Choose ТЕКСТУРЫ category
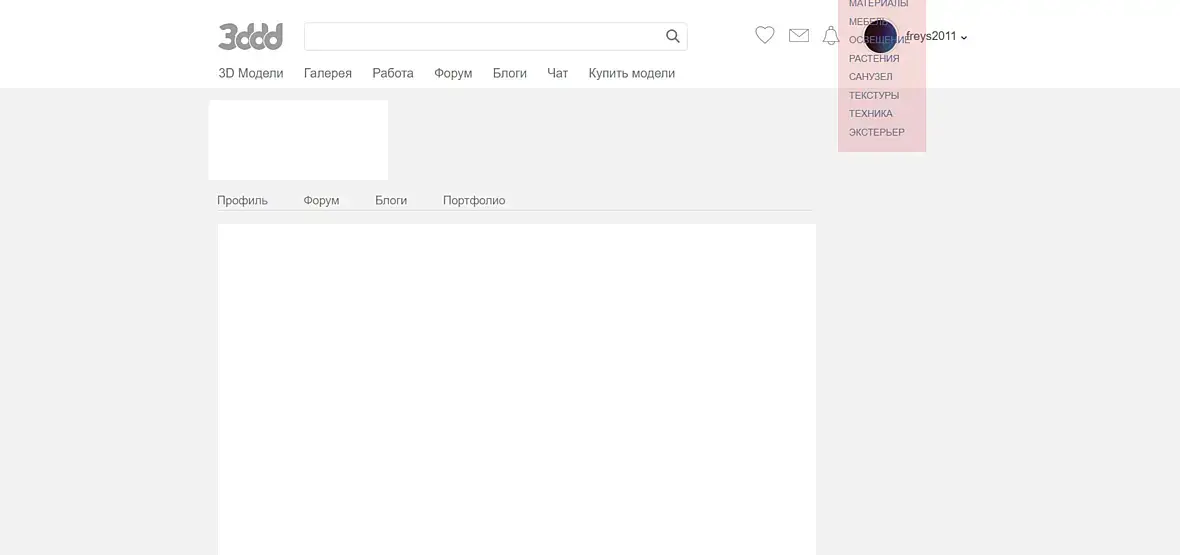Image resolution: width=1180 pixels, height=555 pixels. [x=874, y=95]
